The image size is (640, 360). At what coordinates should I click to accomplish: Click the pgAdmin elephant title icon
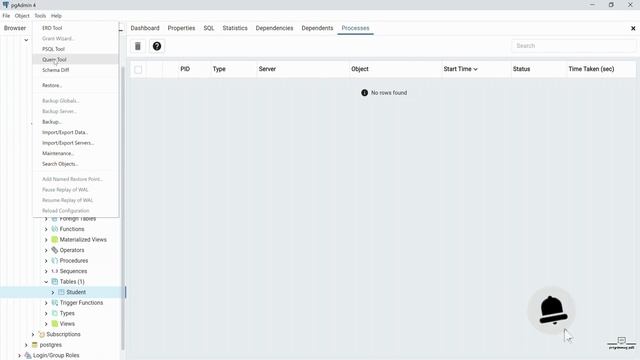(x=6, y=5)
